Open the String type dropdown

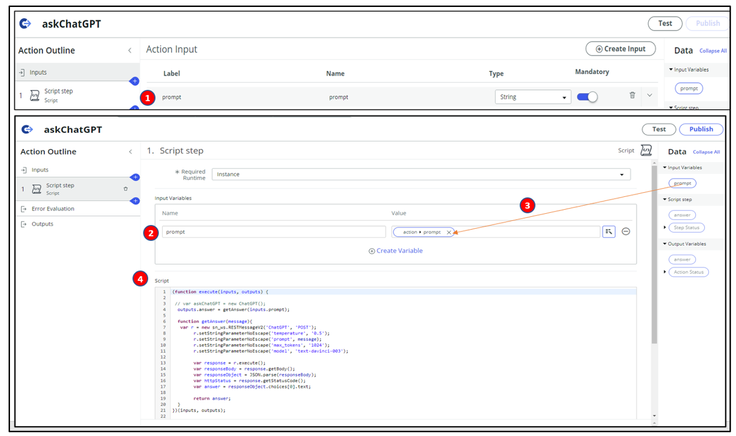533,97
